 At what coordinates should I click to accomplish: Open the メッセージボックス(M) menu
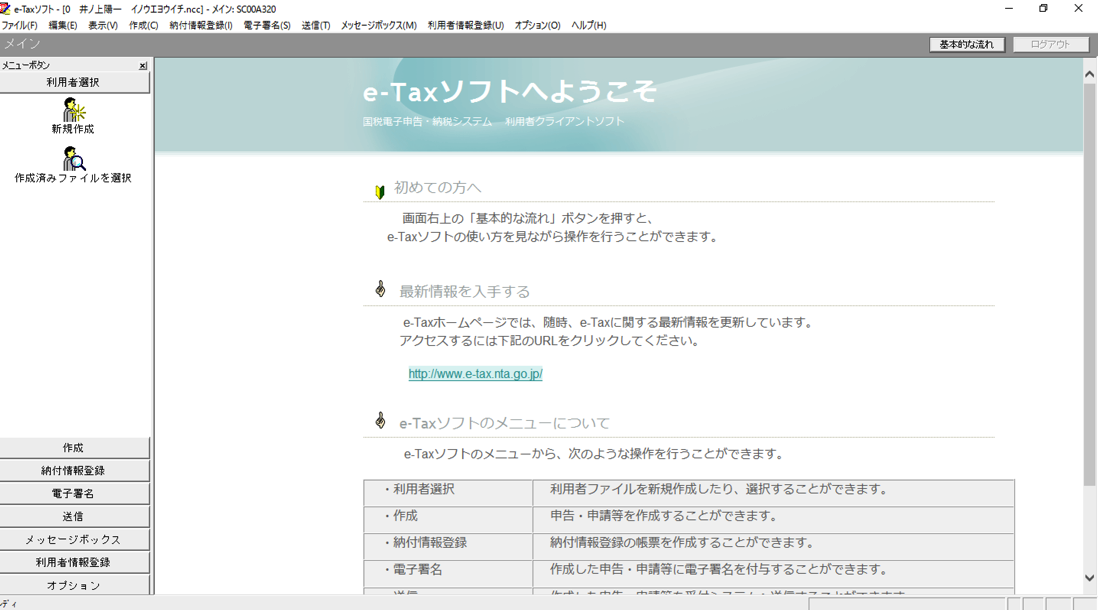tap(379, 25)
